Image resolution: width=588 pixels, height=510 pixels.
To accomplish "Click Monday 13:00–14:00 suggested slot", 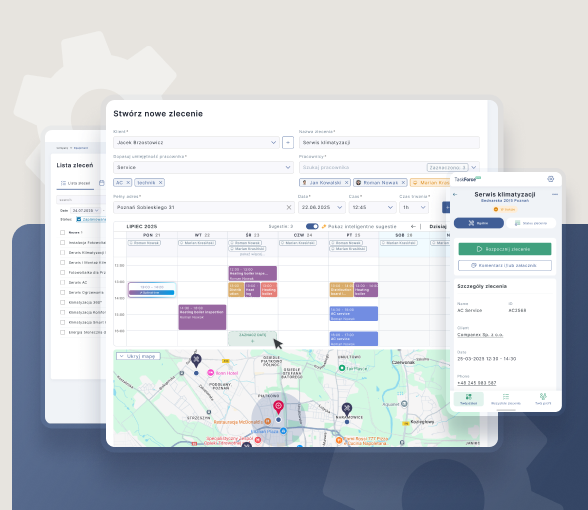I will click(x=152, y=290).
